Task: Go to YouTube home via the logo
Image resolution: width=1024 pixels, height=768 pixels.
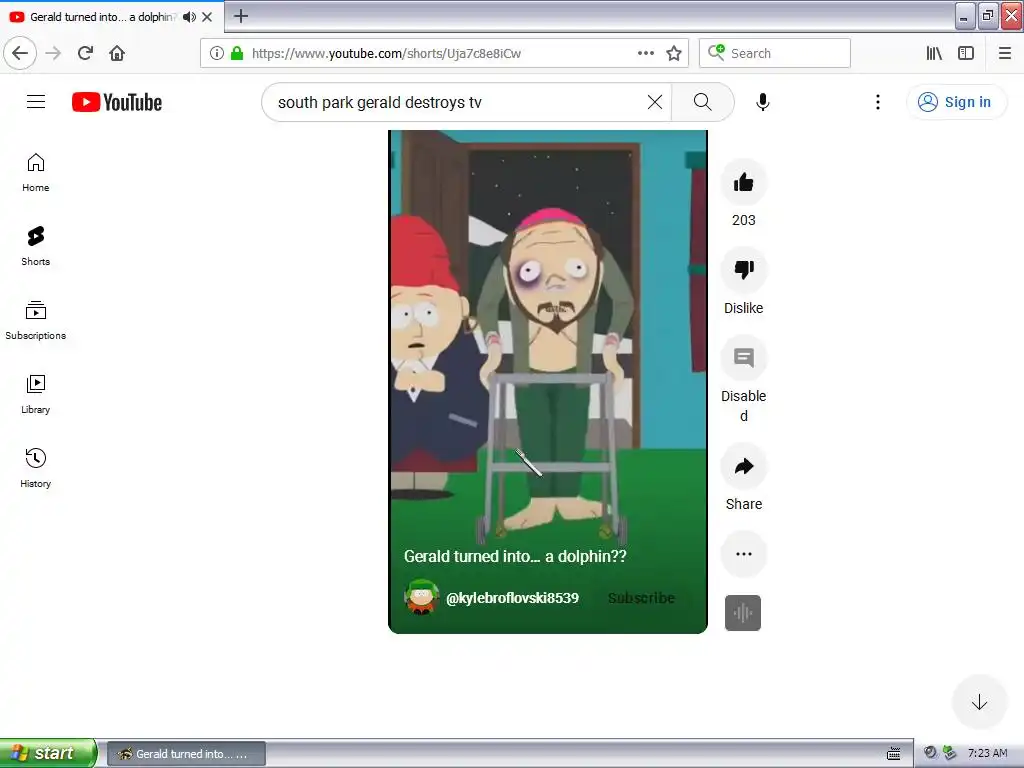Action: [x=117, y=102]
